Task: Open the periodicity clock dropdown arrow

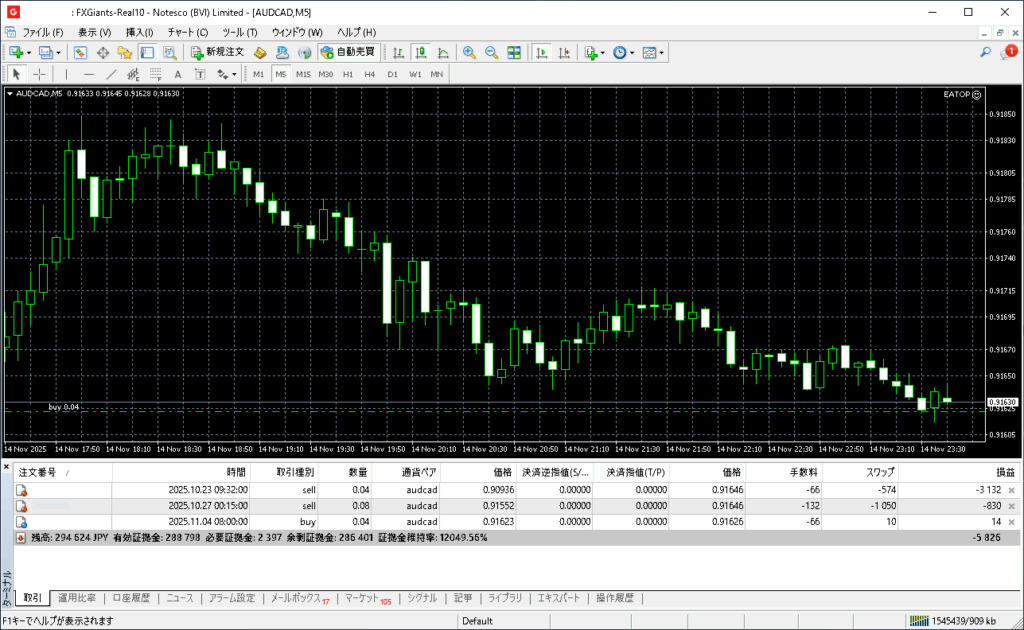Action: pos(632,52)
